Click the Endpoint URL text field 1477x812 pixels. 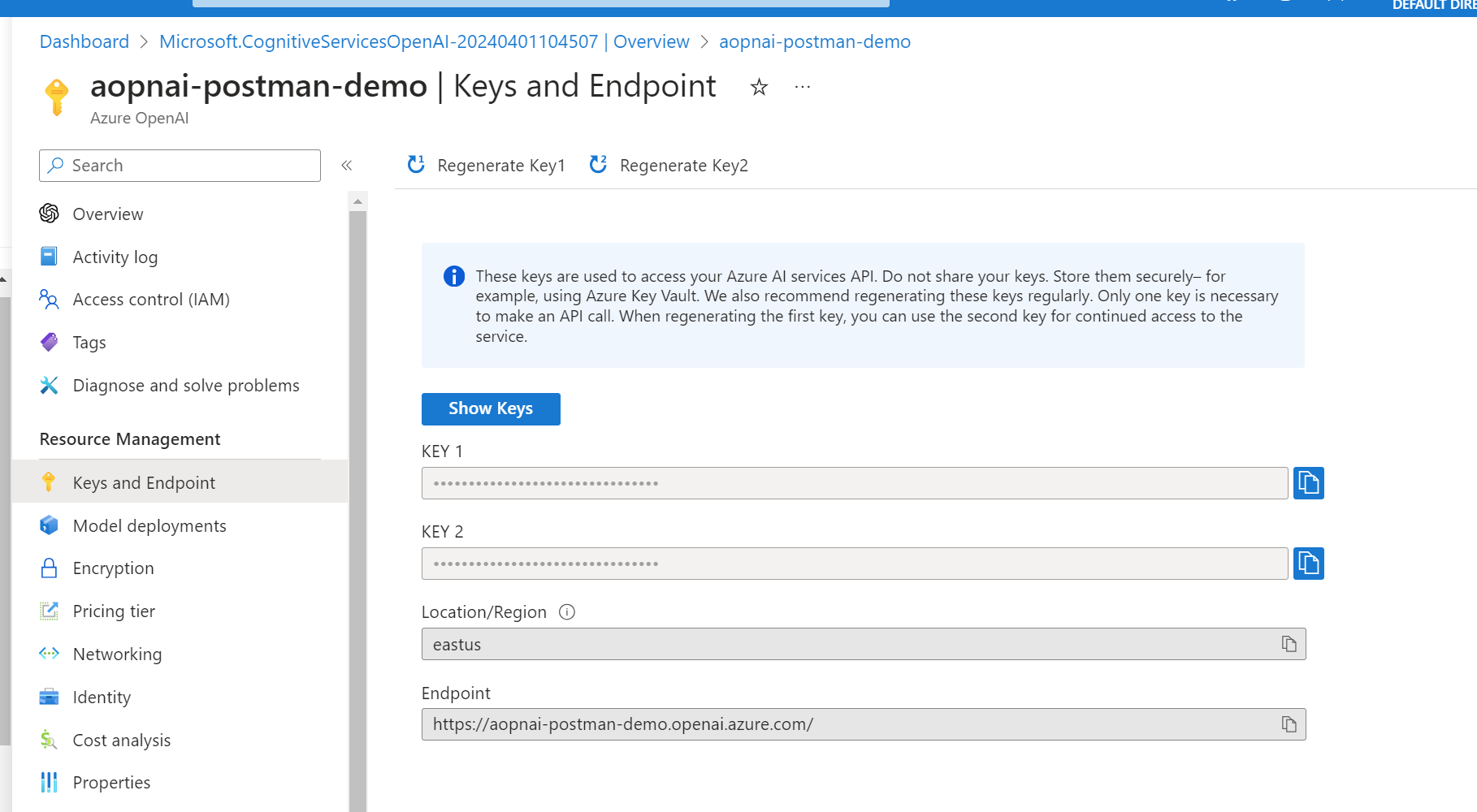tap(845, 724)
